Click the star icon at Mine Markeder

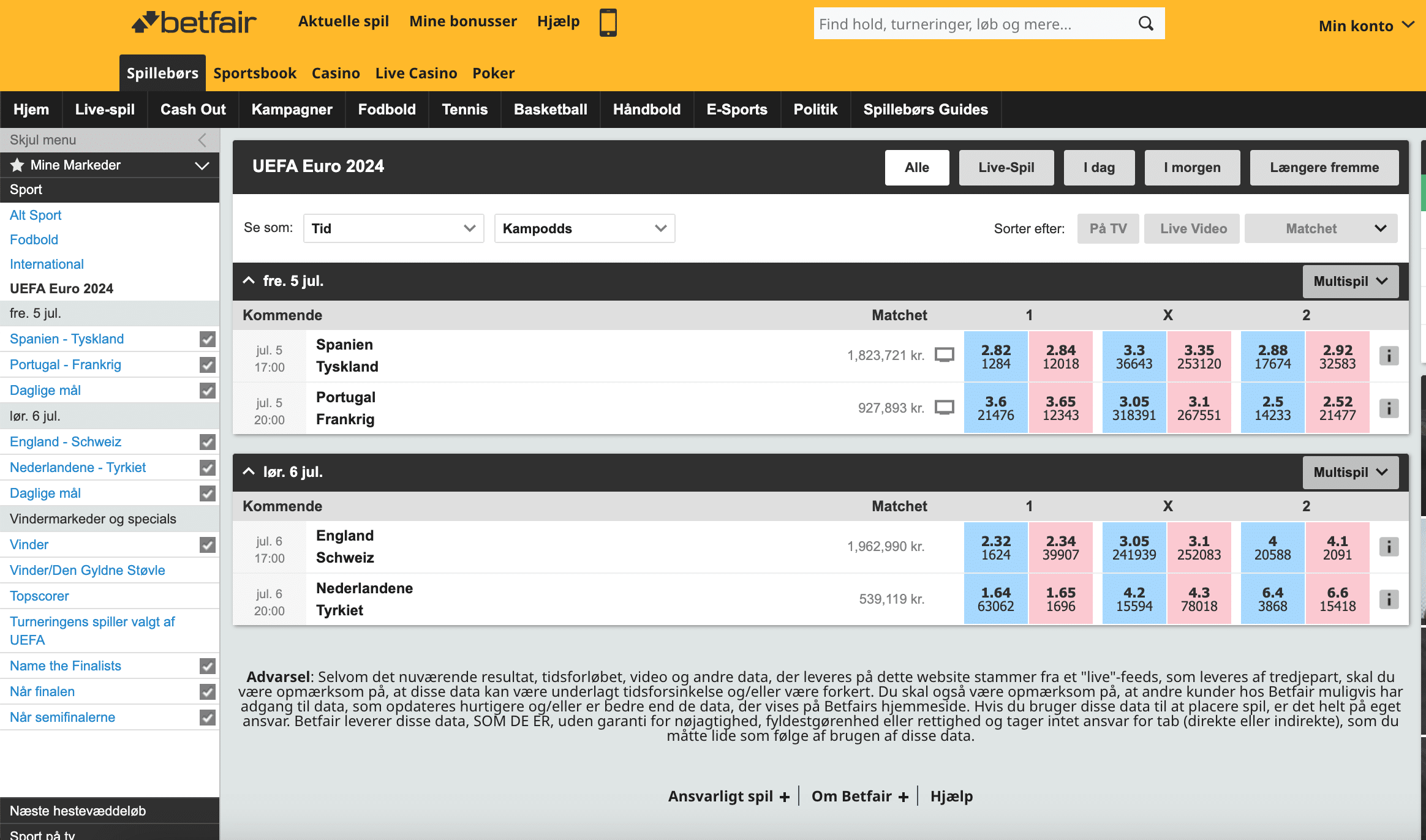pyautogui.click(x=17, y=165)
